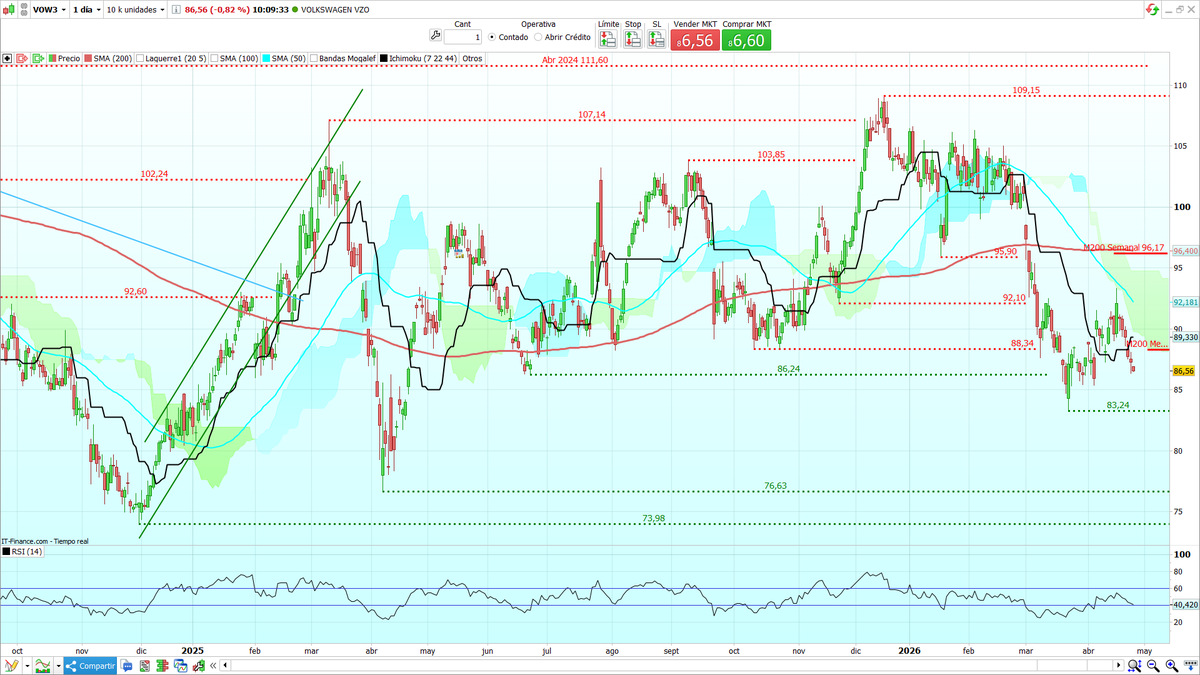Click the 40,420 RSI value label
This screenshot has width=1200, height=675.
tap(1185, 605)
